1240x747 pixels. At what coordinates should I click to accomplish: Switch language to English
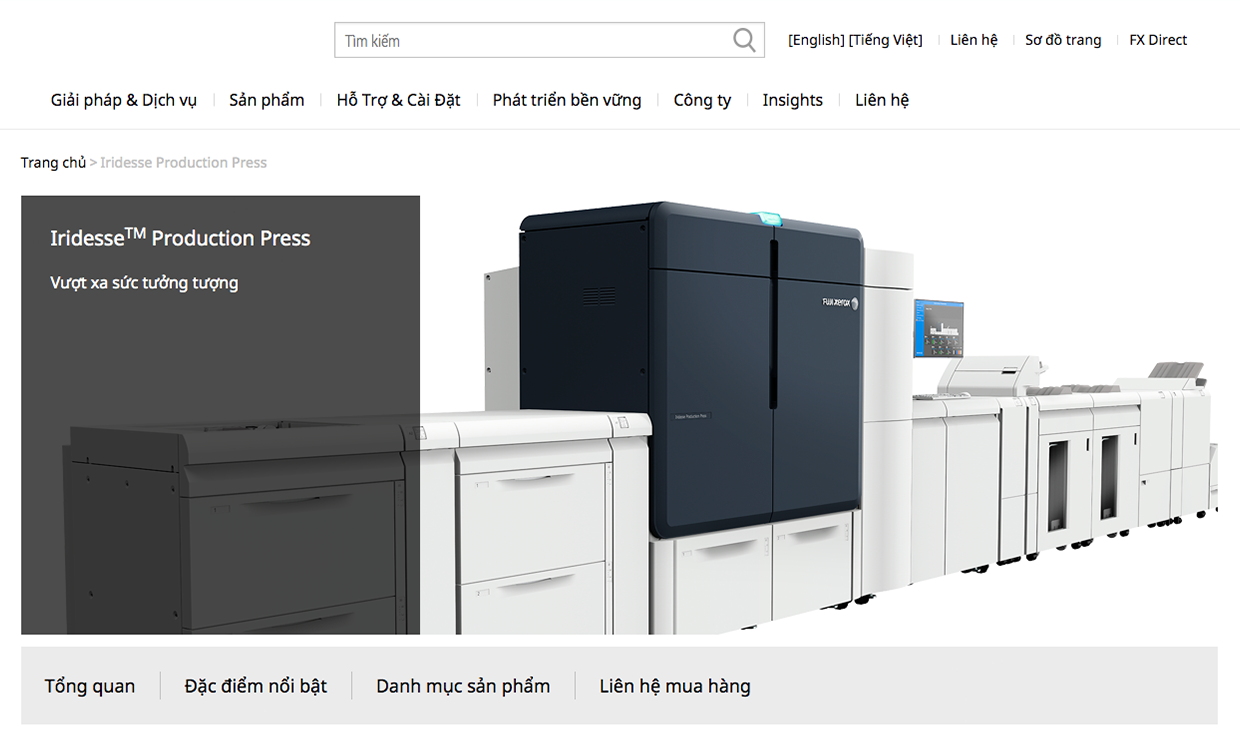pyautogui.click(x=816, y=40)
